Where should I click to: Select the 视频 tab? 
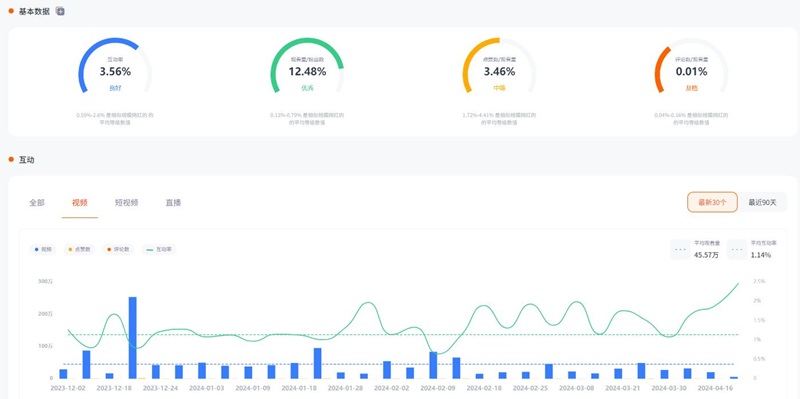[x=80, y=203]
